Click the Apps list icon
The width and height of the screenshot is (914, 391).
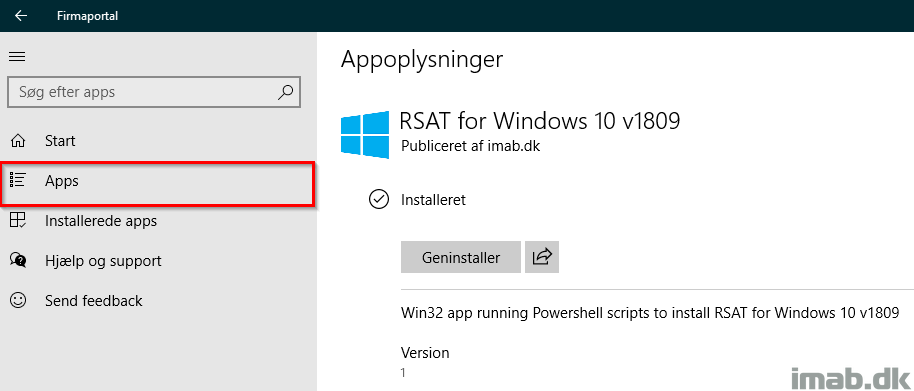pyautogui.click(x=18, y=181)
